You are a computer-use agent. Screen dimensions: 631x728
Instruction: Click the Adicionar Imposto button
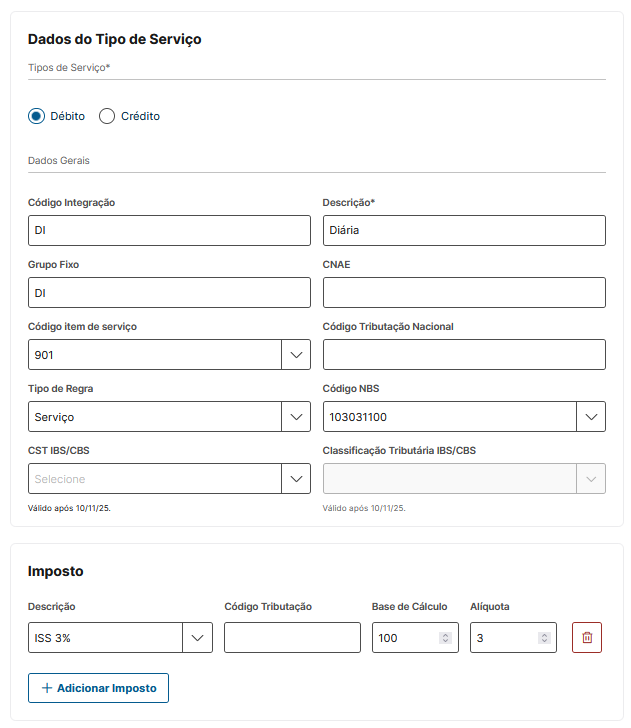tap(99, 689)
